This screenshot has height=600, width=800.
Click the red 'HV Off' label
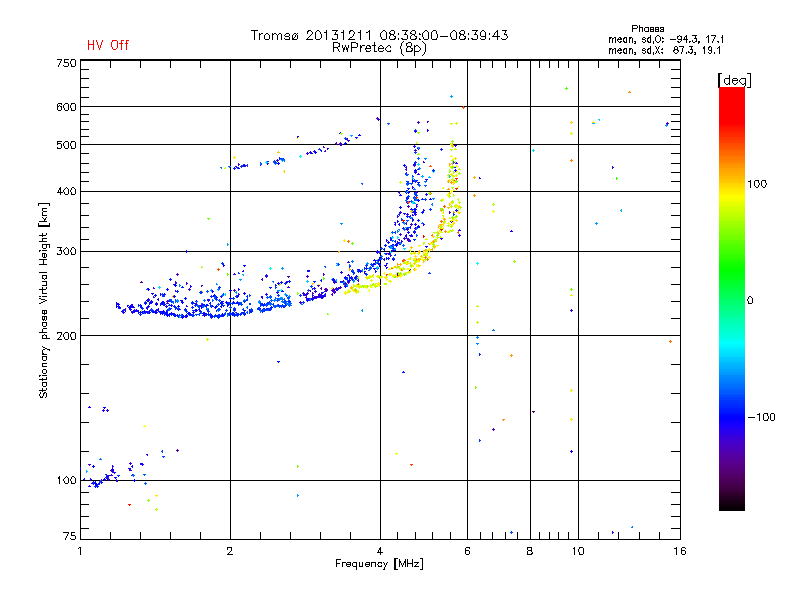(x=108, y=45)
